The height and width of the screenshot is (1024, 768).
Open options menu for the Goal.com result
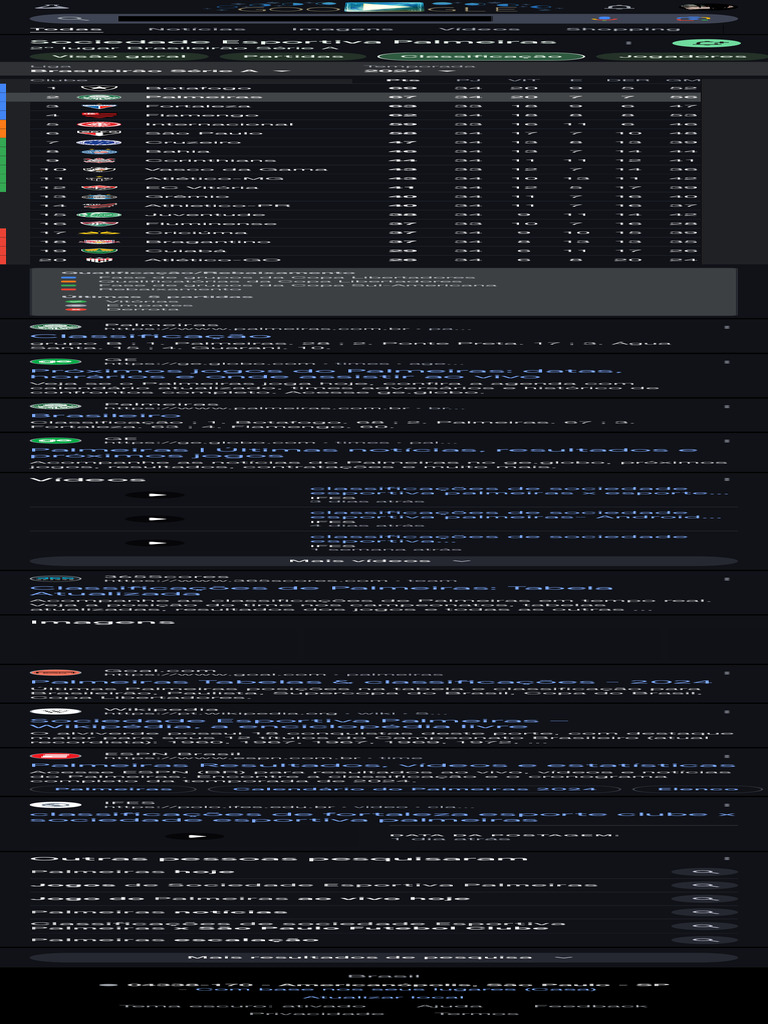click(x=727, y=673)
